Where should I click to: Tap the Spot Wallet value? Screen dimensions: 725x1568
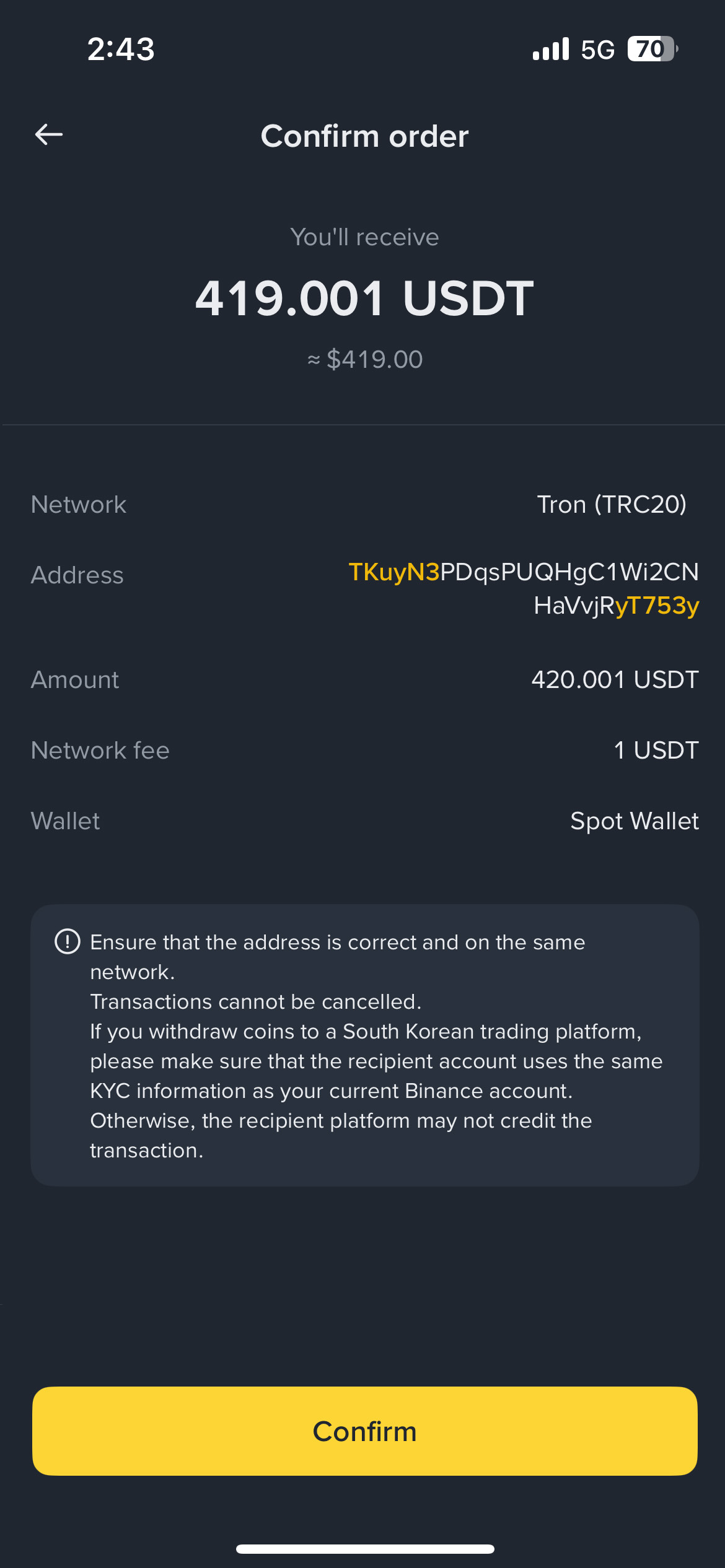coord(634,821)
